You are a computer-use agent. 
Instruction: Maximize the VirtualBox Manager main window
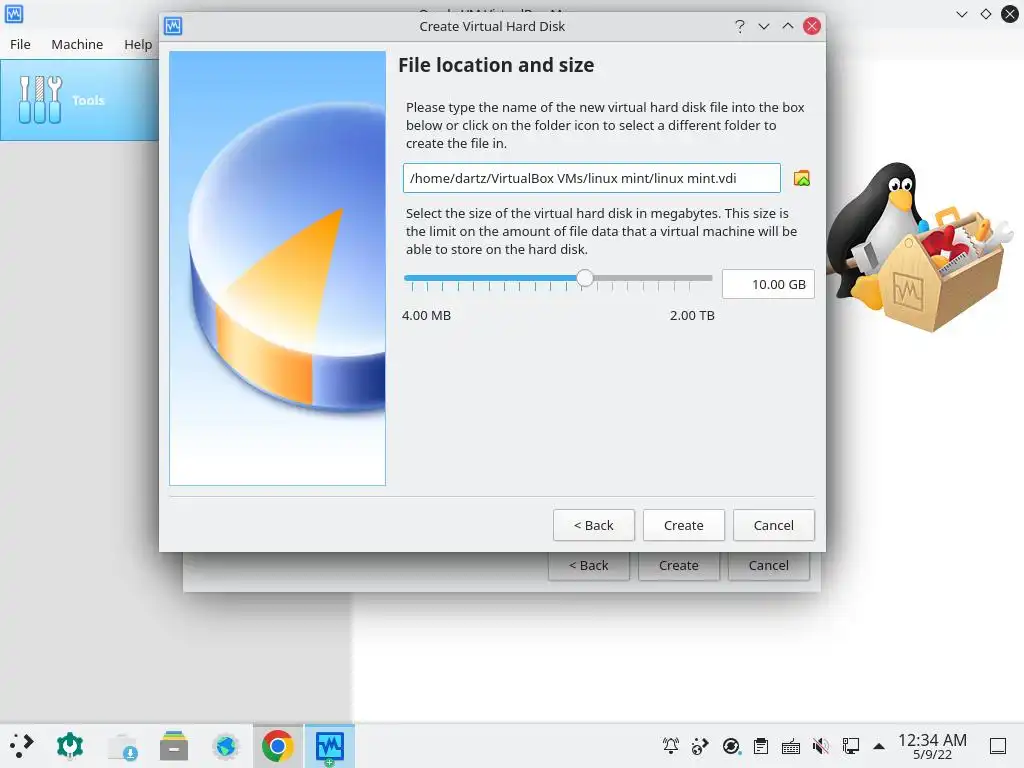coord(985,14)
